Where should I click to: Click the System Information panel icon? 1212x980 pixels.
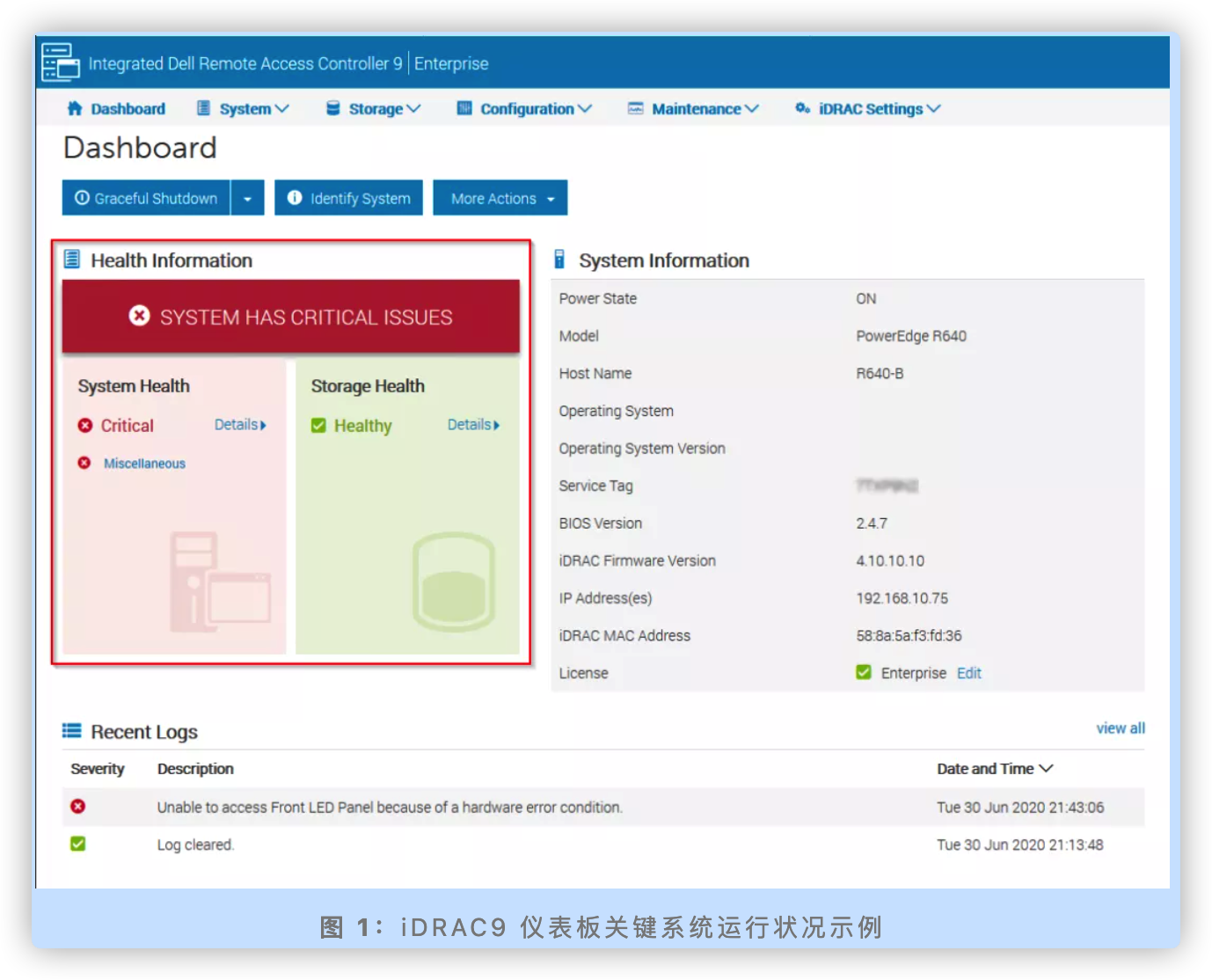click(559, 260)
